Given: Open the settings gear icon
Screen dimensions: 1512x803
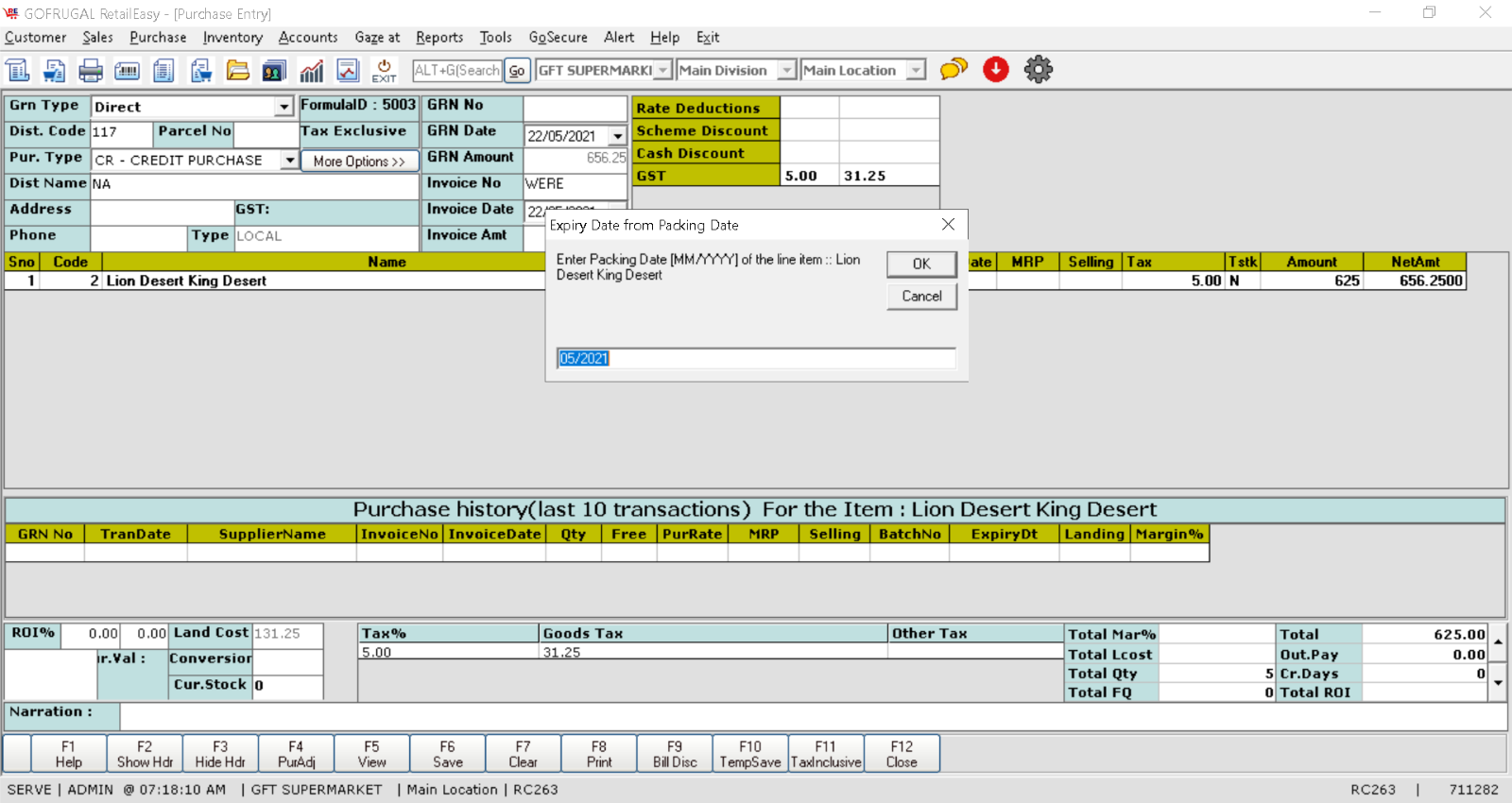Looking at the screenshot, I should pyautogui.click(x=1039, y=69).
